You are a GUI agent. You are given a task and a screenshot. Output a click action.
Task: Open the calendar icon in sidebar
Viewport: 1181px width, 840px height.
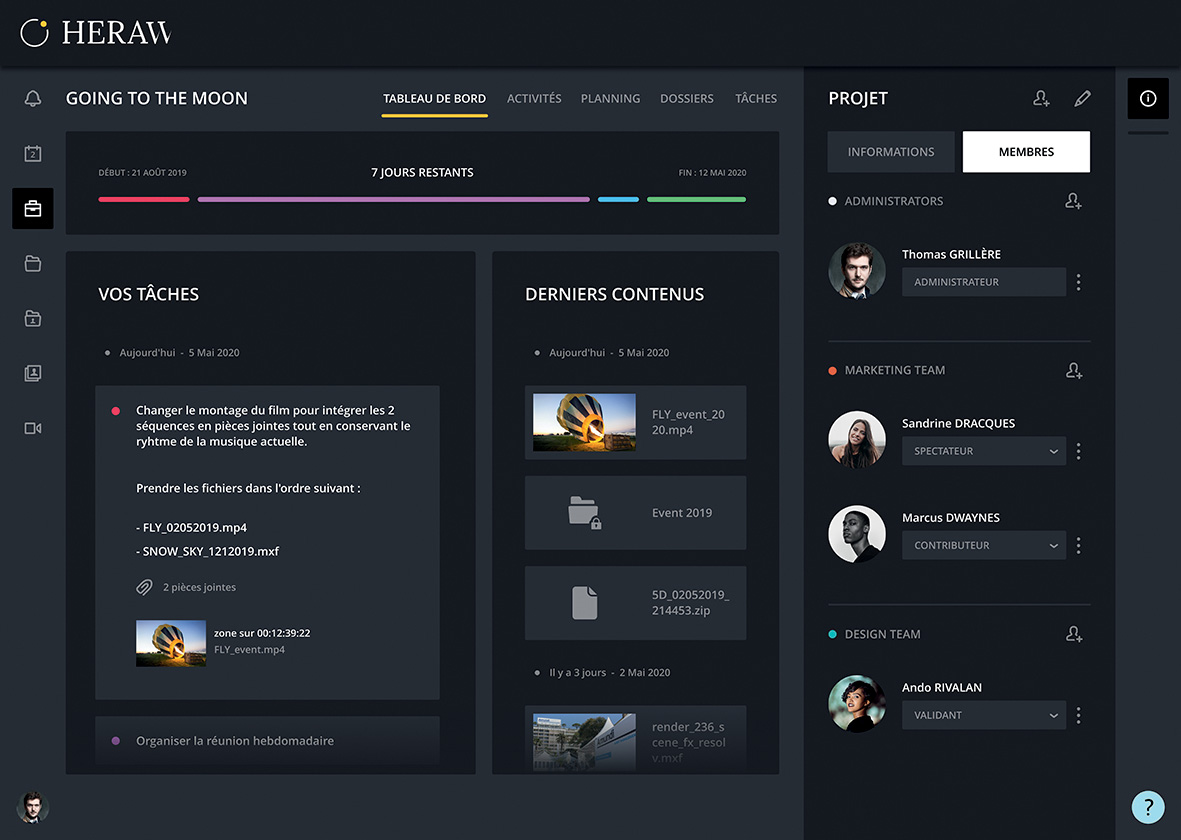33,153
